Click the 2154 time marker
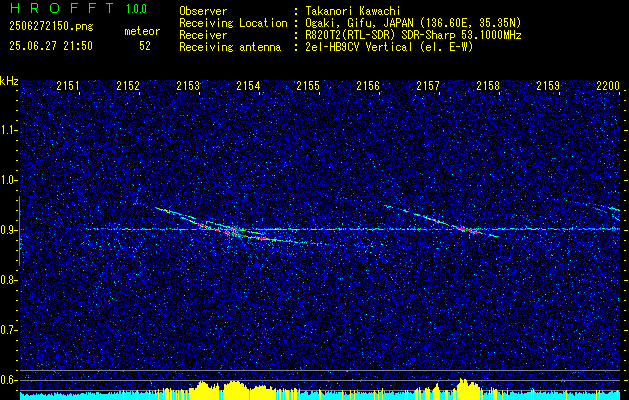The width and height of the screenshot is (629, 400). 248,86
